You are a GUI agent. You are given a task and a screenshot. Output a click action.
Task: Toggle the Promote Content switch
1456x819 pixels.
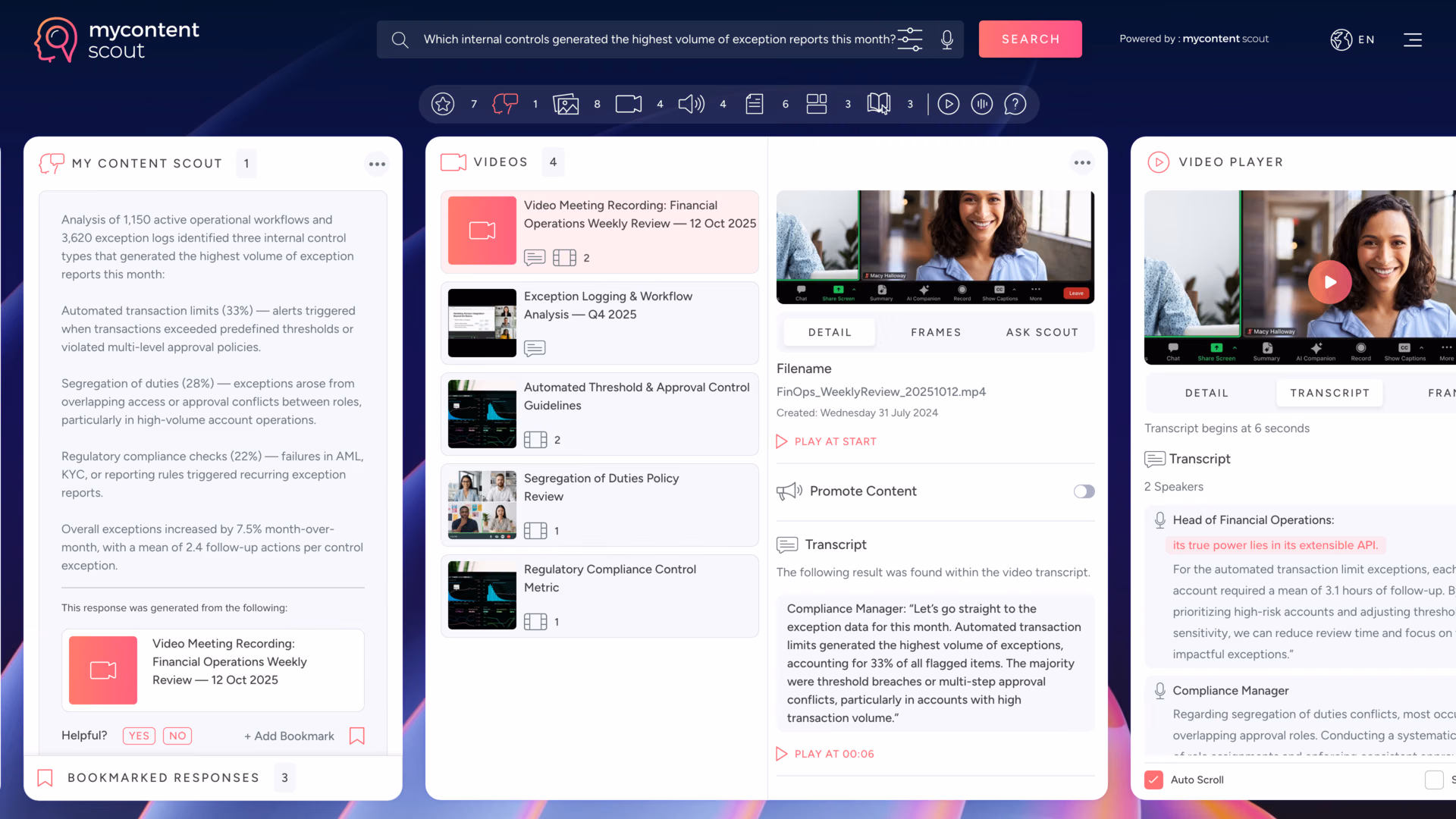(x=1084, y=491)
